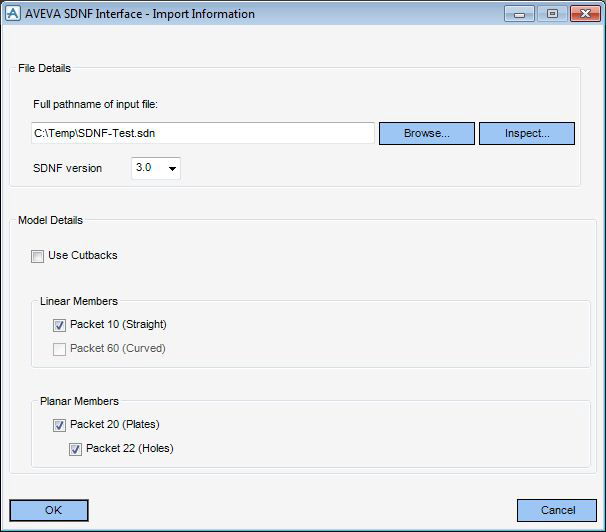Uncheck Packet 22 (Holes) checkbox
The width and height of the screenshot is (606, 532).
75,449
